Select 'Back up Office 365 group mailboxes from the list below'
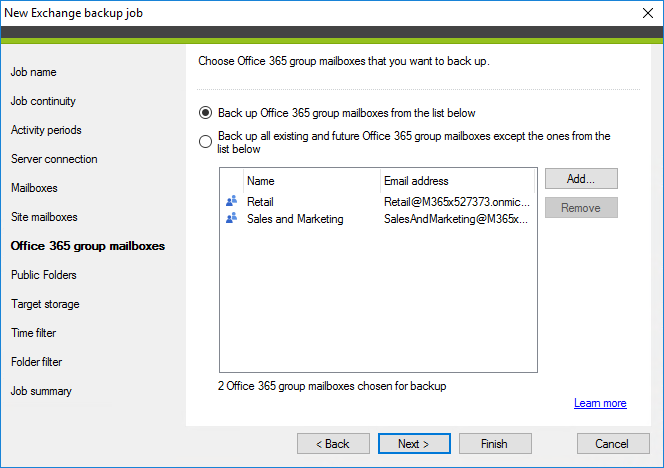Image resolution: width=664 pixels, height=468 pixels. click(x=205, y=113)
